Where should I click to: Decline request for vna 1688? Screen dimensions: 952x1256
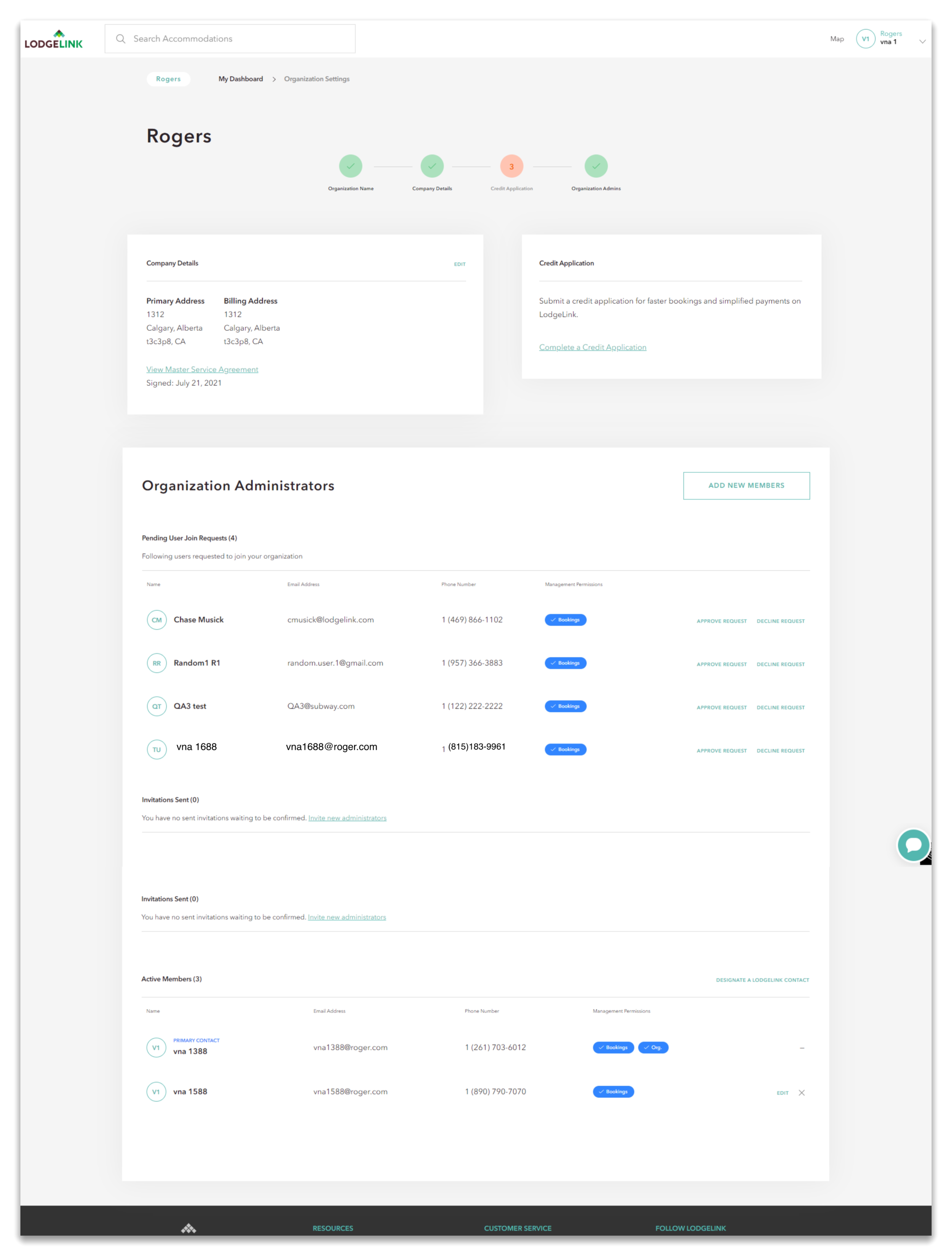pos(781,751)
